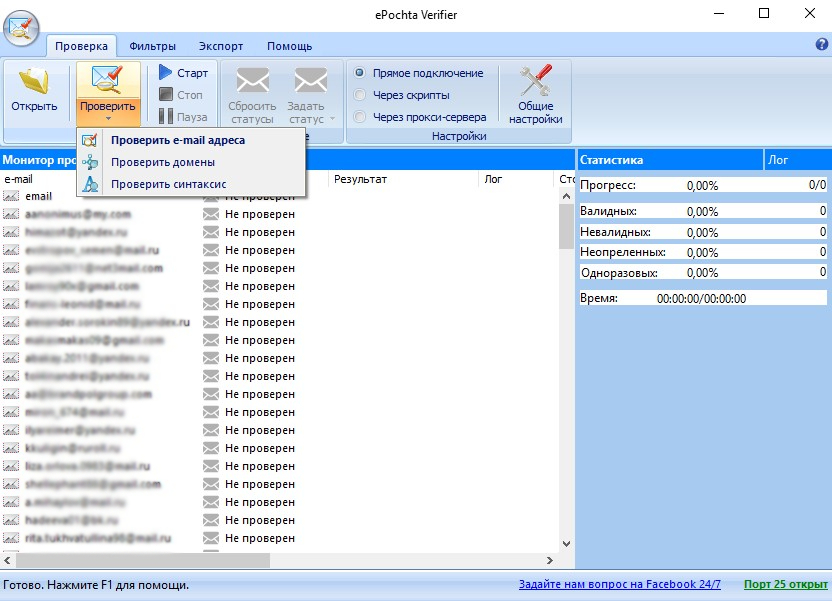This screenshot has height=601, width=832.
Task: Click the Невалидных statistics row
Action: pyautogui.click(x=703, y=232)
